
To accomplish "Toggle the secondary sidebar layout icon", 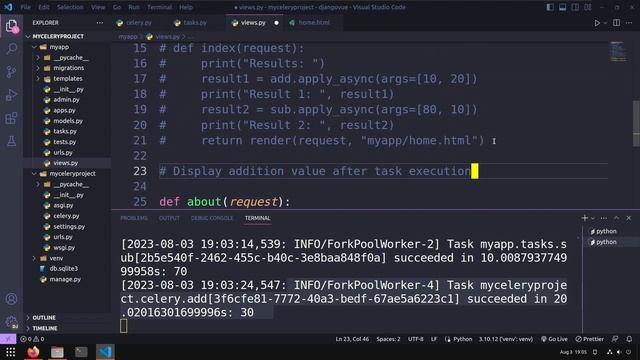I will [x=575, y=7].
